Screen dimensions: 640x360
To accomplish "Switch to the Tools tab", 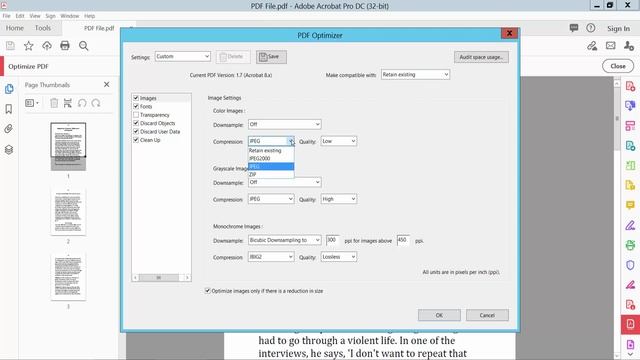I will pos(43,28).
